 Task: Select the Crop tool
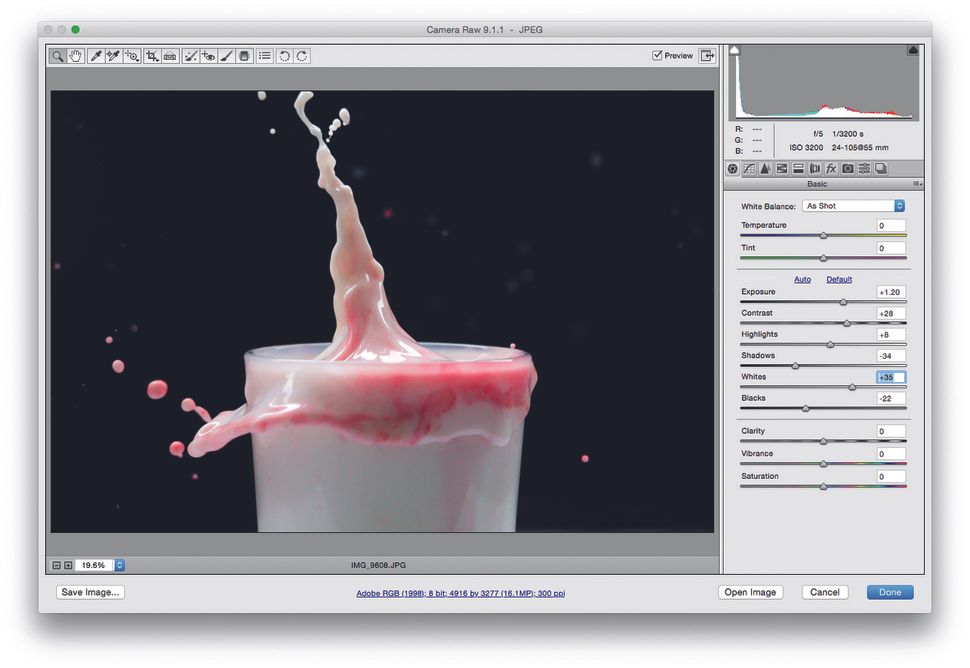click(152, 56)
